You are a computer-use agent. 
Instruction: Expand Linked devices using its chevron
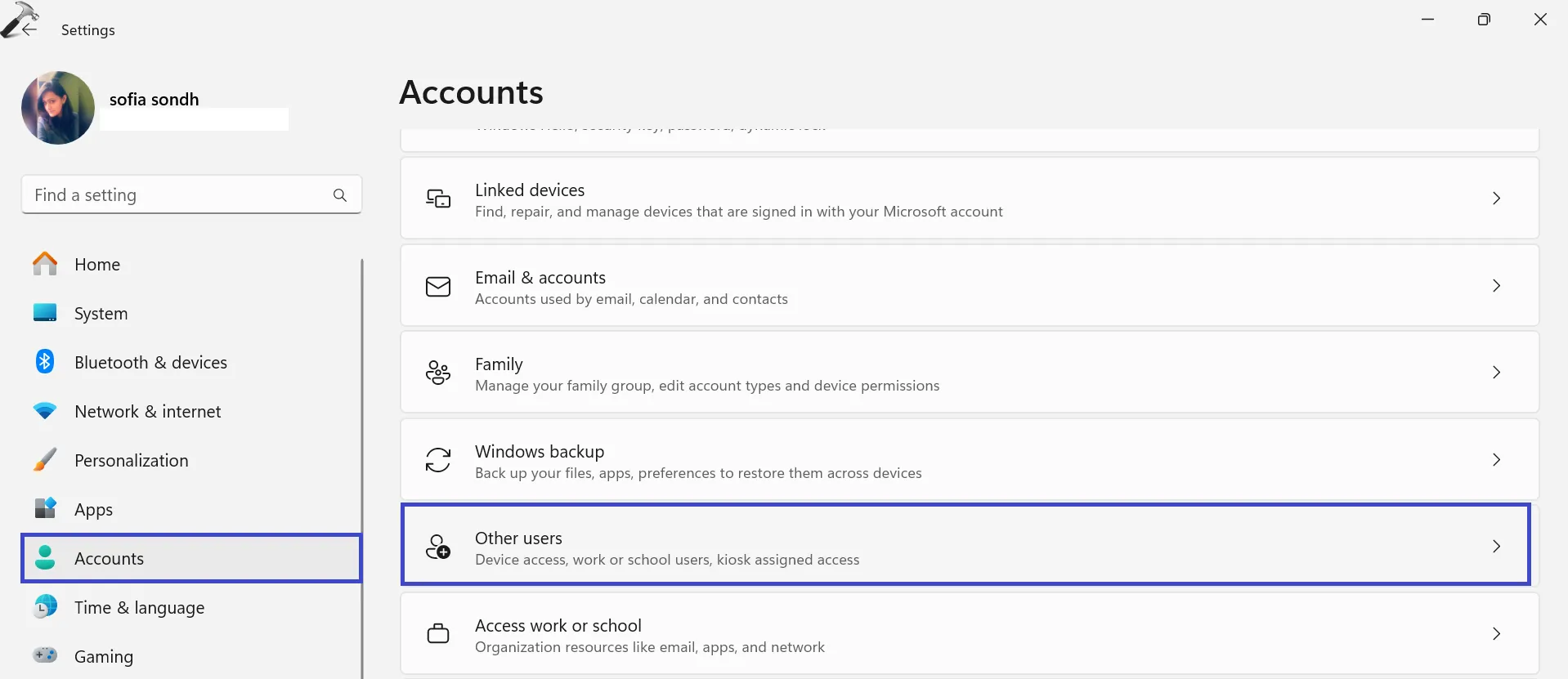(x=1496, y=199)
